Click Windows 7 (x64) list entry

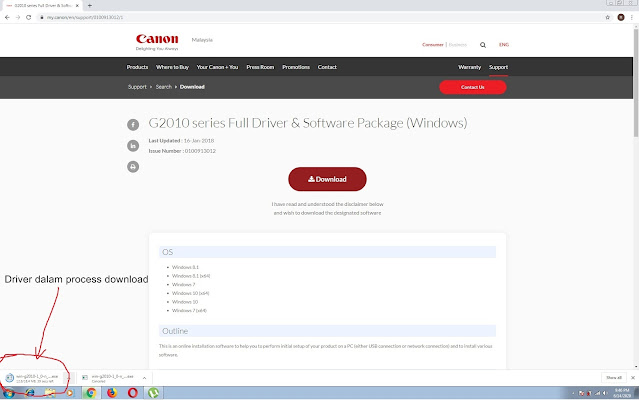click(x=189, y=310)
